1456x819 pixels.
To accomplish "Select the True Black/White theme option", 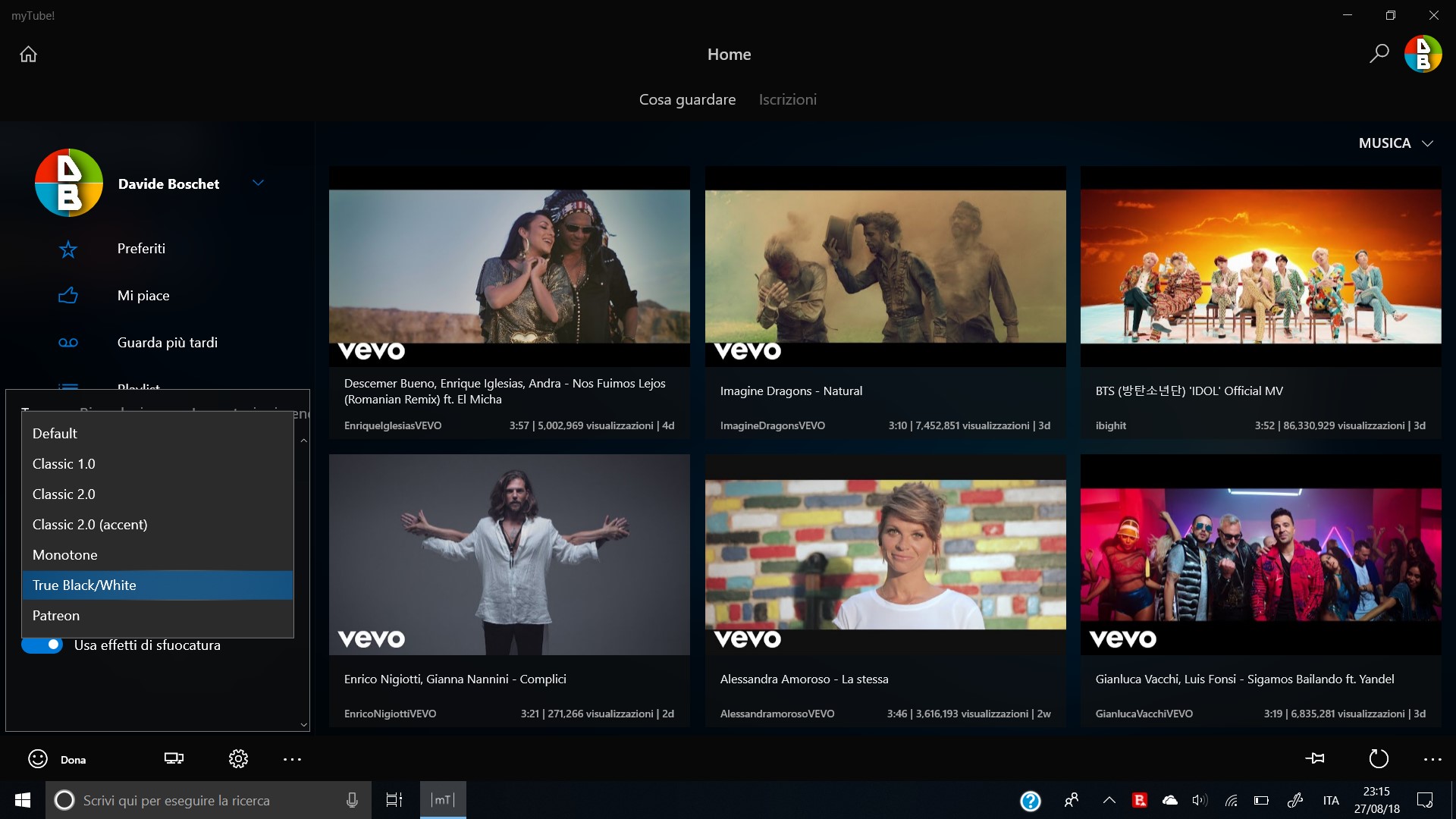I will point(158,585).
